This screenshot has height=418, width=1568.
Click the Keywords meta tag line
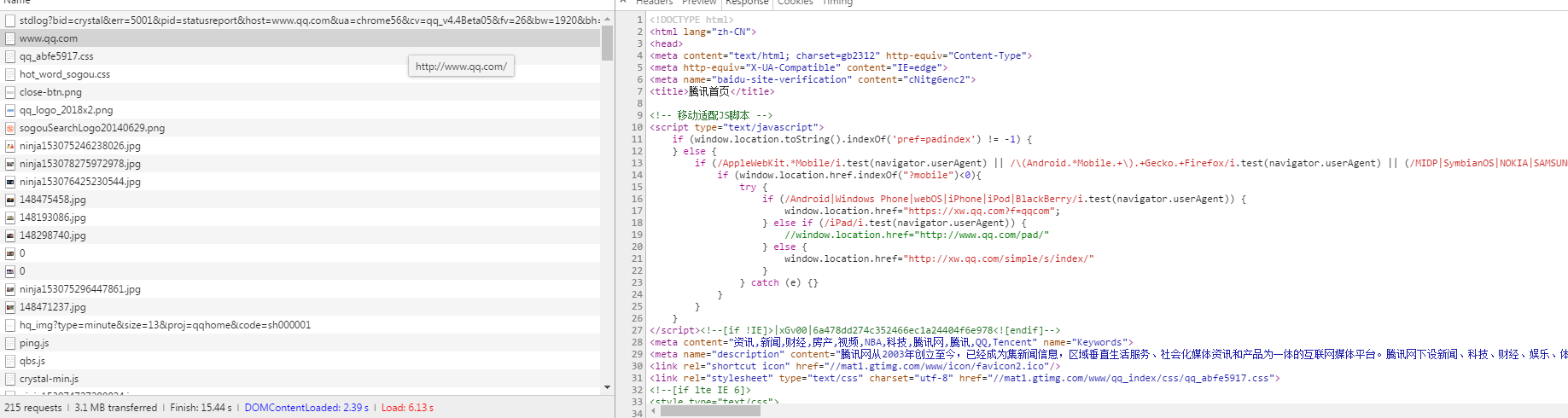[891, 342]
